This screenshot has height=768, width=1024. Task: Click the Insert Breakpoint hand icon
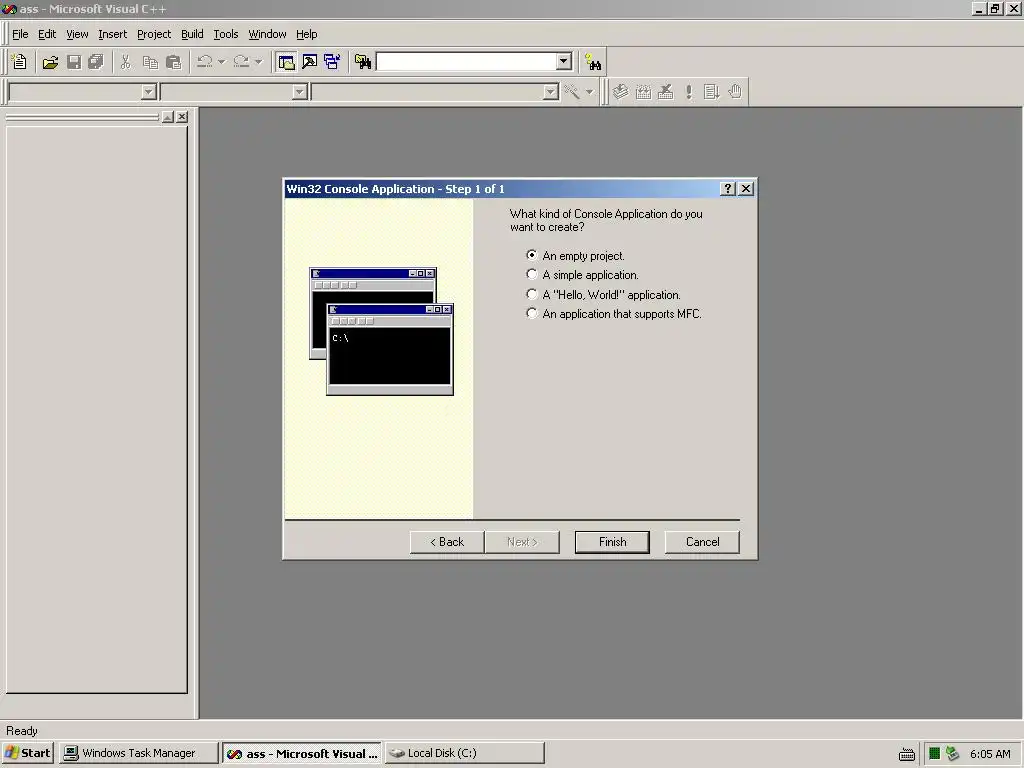tap(735, 92)
